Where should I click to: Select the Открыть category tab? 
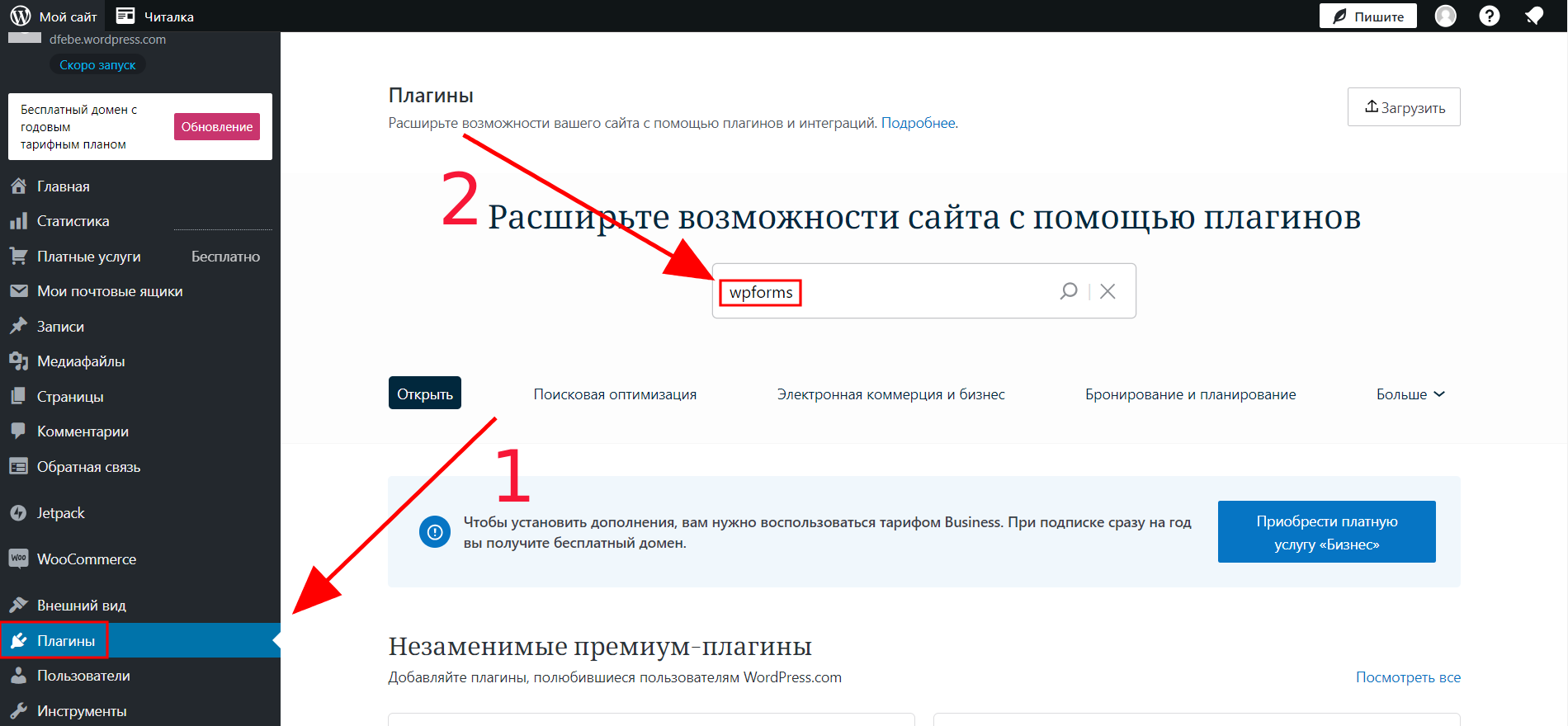[x=425, y=393]
